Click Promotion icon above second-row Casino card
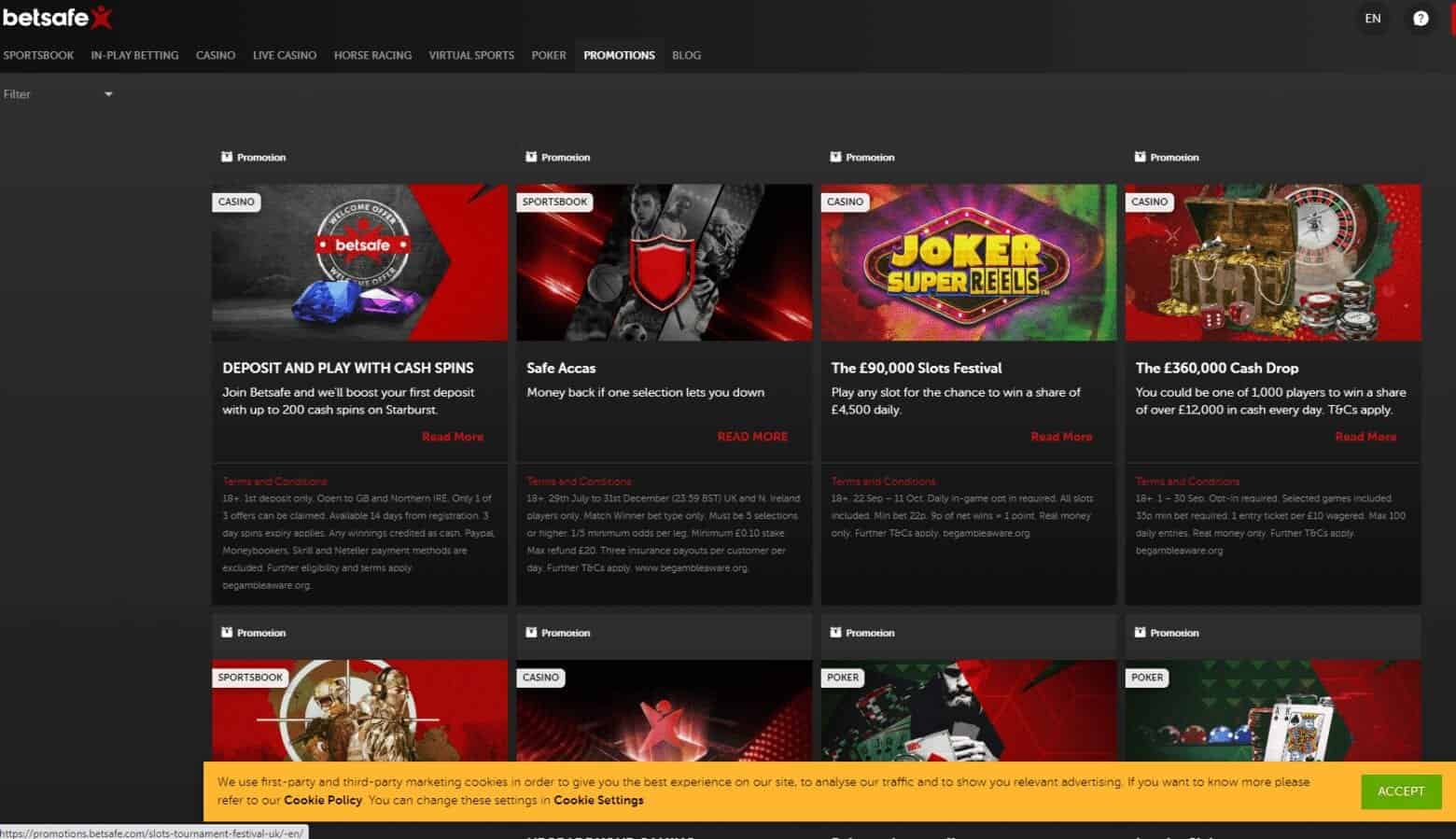The width and height of the screenshot is (1456, 839). tap(531, 633)
